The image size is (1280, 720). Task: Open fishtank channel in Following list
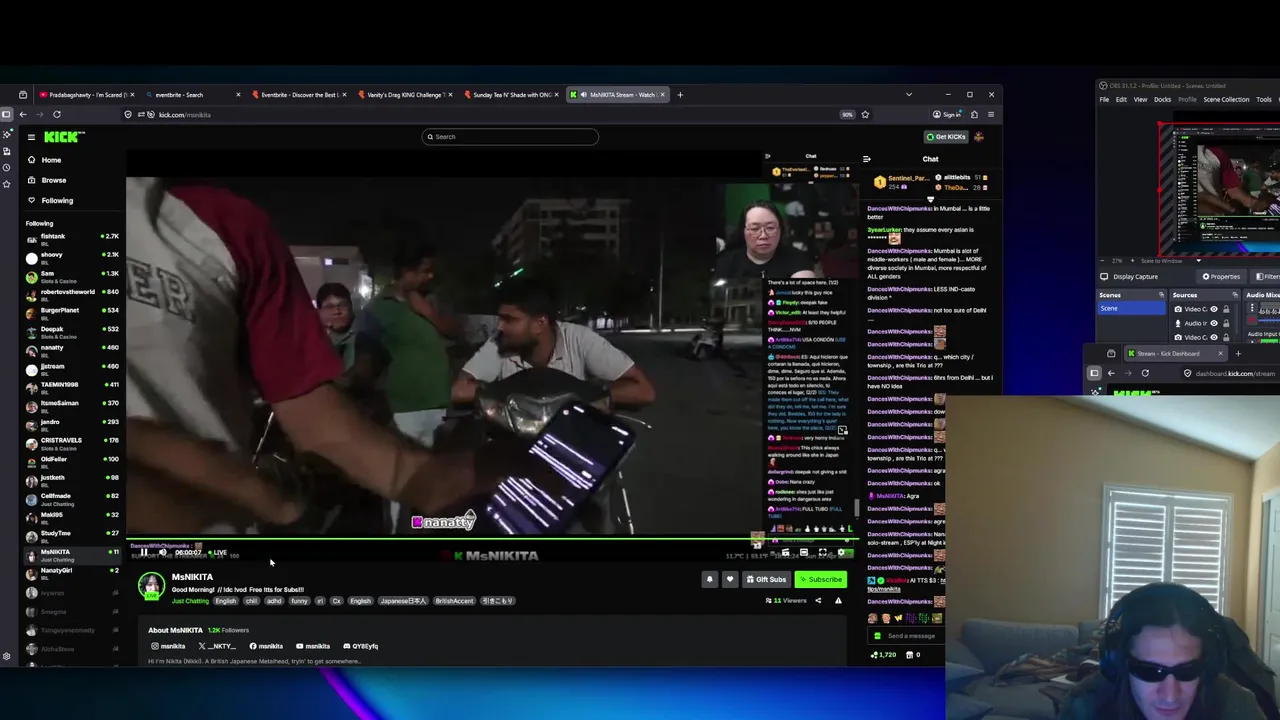72,238
